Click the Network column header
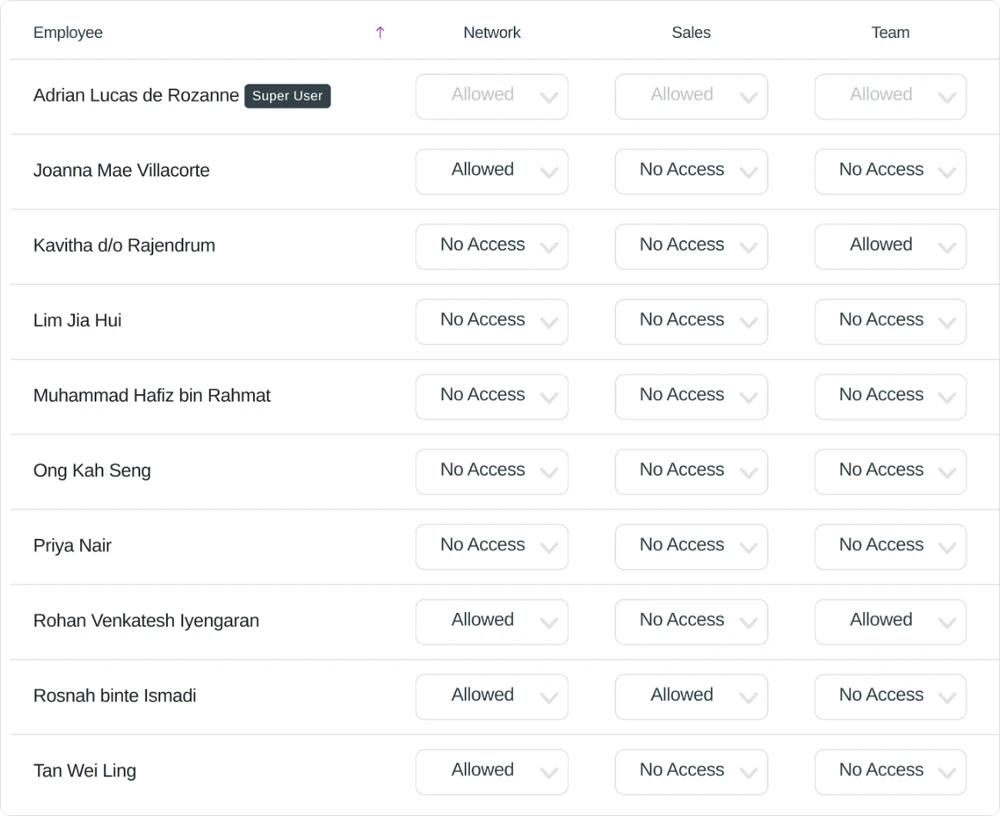This screenshot has width=1000, height=816. click(492, 33)
